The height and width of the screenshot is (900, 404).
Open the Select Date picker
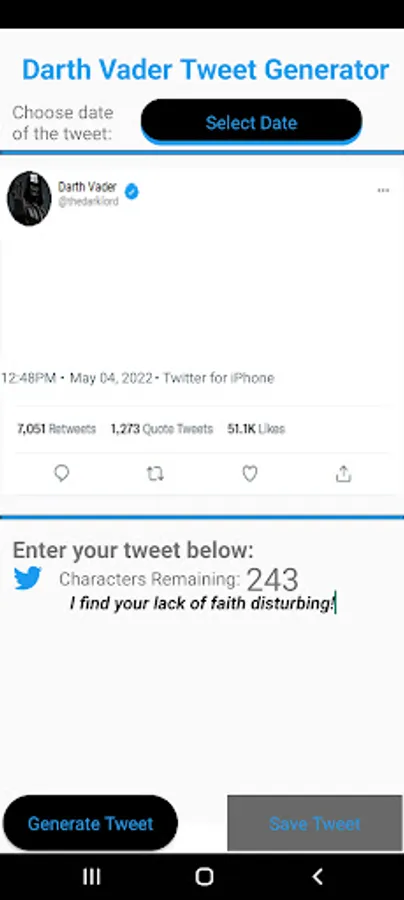coord(251,121)
